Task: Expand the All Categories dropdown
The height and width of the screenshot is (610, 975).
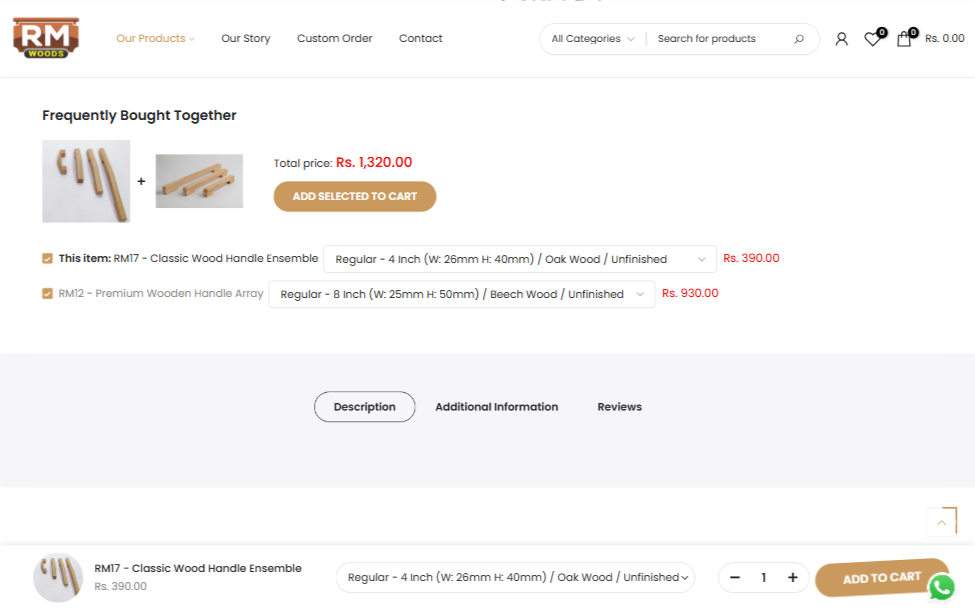Action: tap(592, 39)
